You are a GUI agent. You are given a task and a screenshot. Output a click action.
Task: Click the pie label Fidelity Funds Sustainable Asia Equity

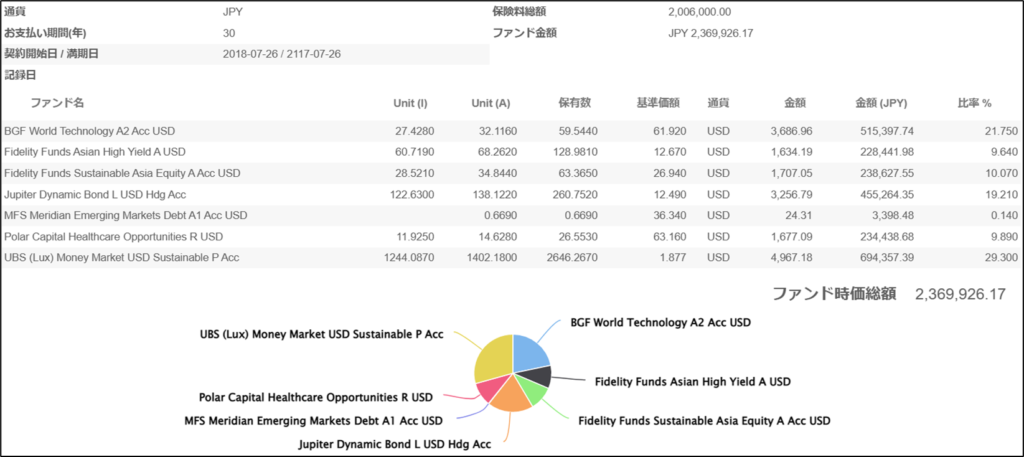click(705, 420)
